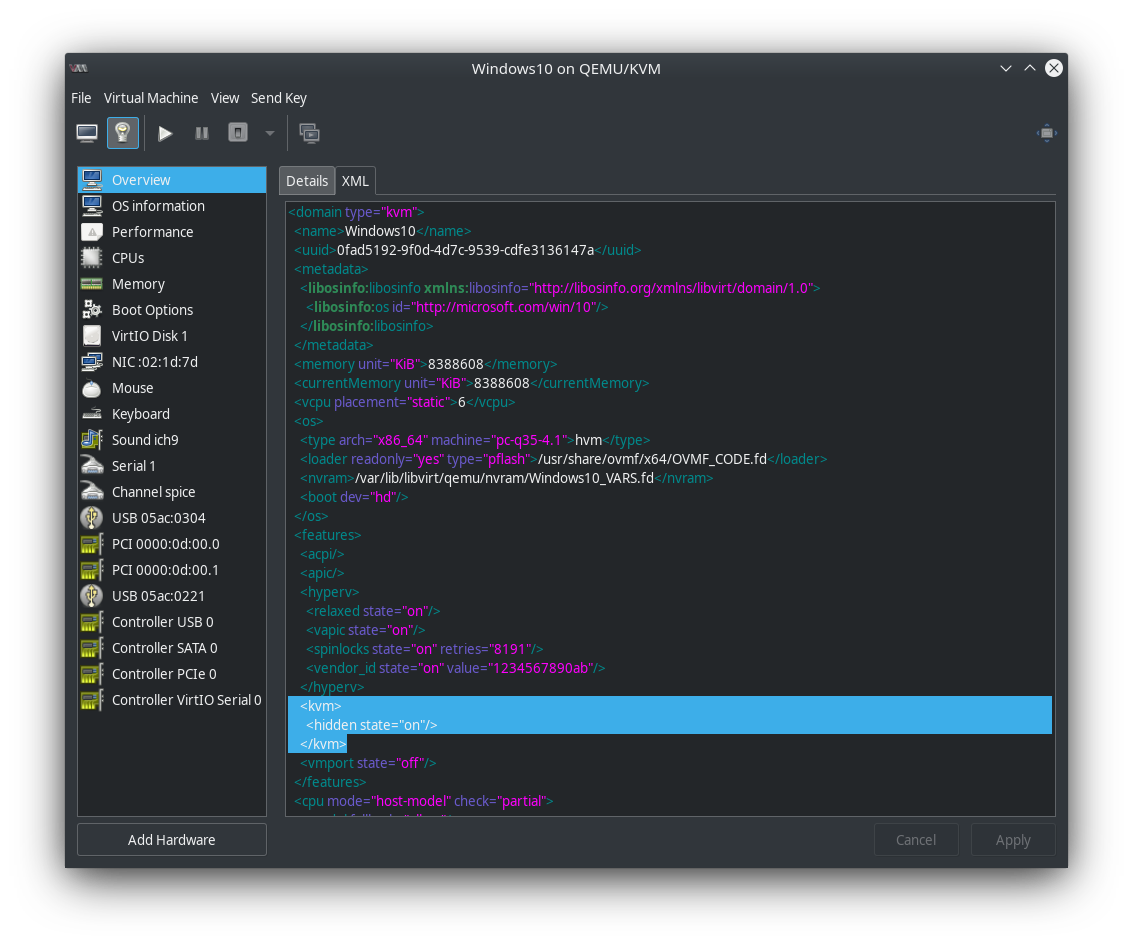Power on the virtual machine
Image resolution: width=1133 pixels, height=945 pixels.
point(165,133)
